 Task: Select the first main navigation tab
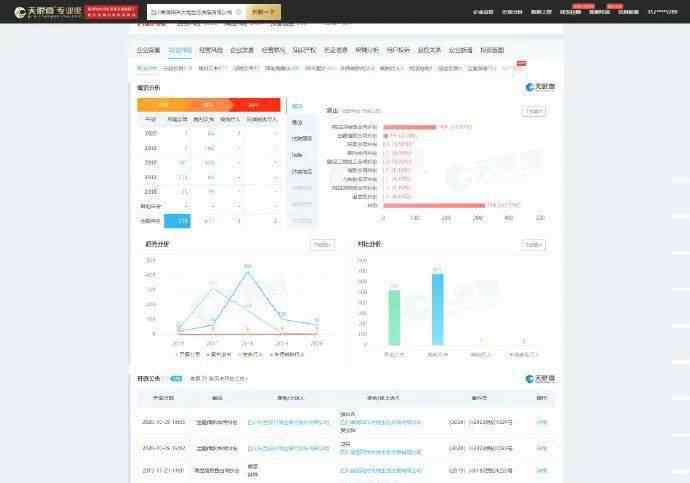pyautogui.click(x=148, y=49)
